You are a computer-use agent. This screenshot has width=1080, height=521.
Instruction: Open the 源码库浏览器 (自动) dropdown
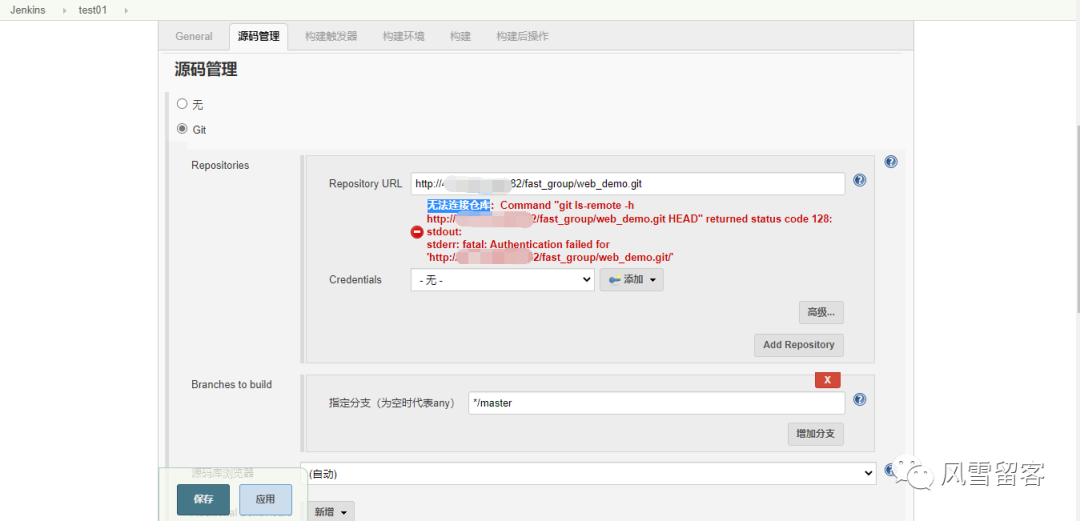pos(588,473)
